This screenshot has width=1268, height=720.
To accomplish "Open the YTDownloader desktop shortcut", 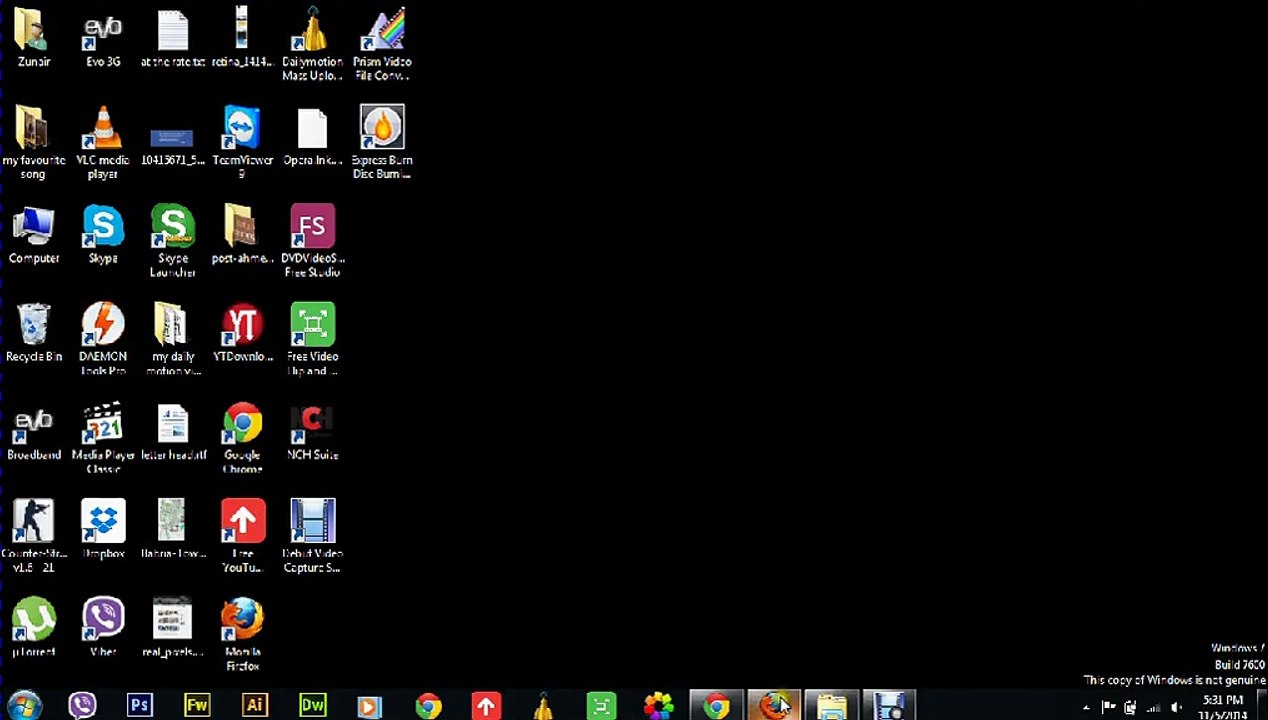I will (x=242, y=334).
